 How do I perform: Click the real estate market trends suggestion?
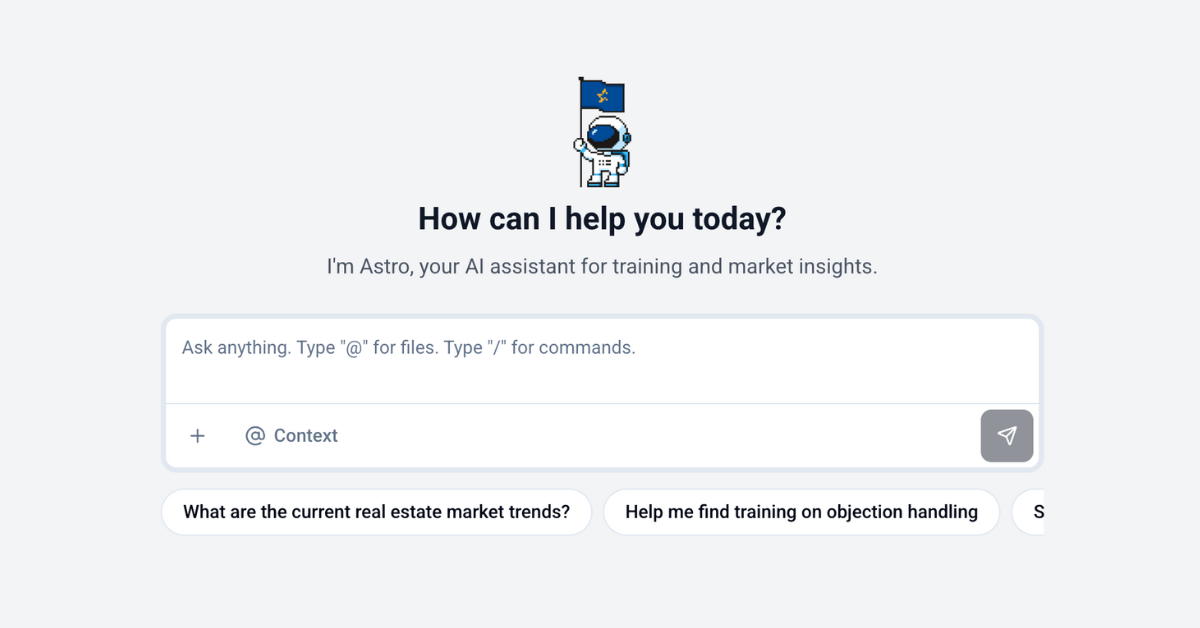click(376, 511)
